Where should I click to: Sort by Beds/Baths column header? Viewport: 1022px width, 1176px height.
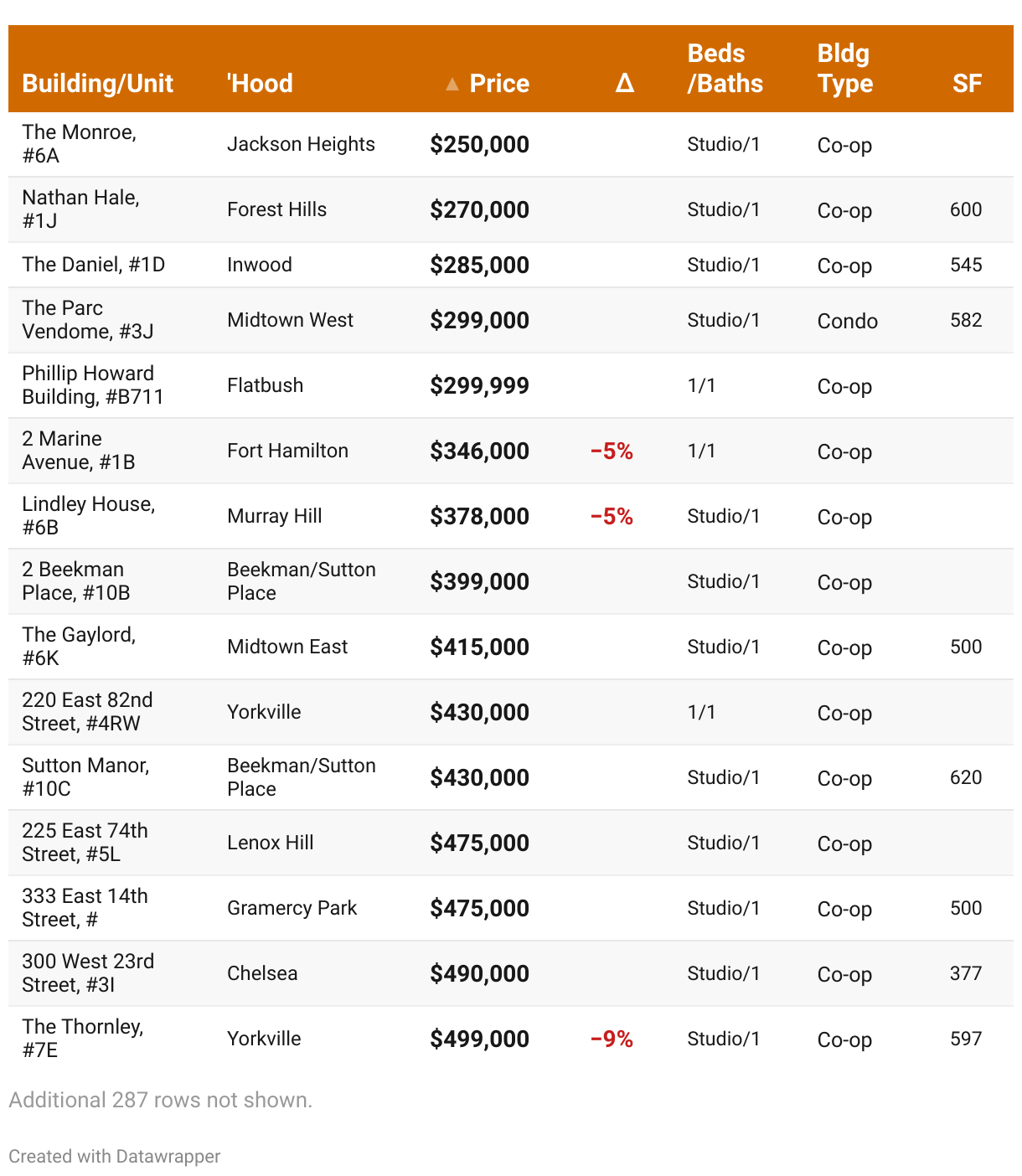tap(725, 69)
